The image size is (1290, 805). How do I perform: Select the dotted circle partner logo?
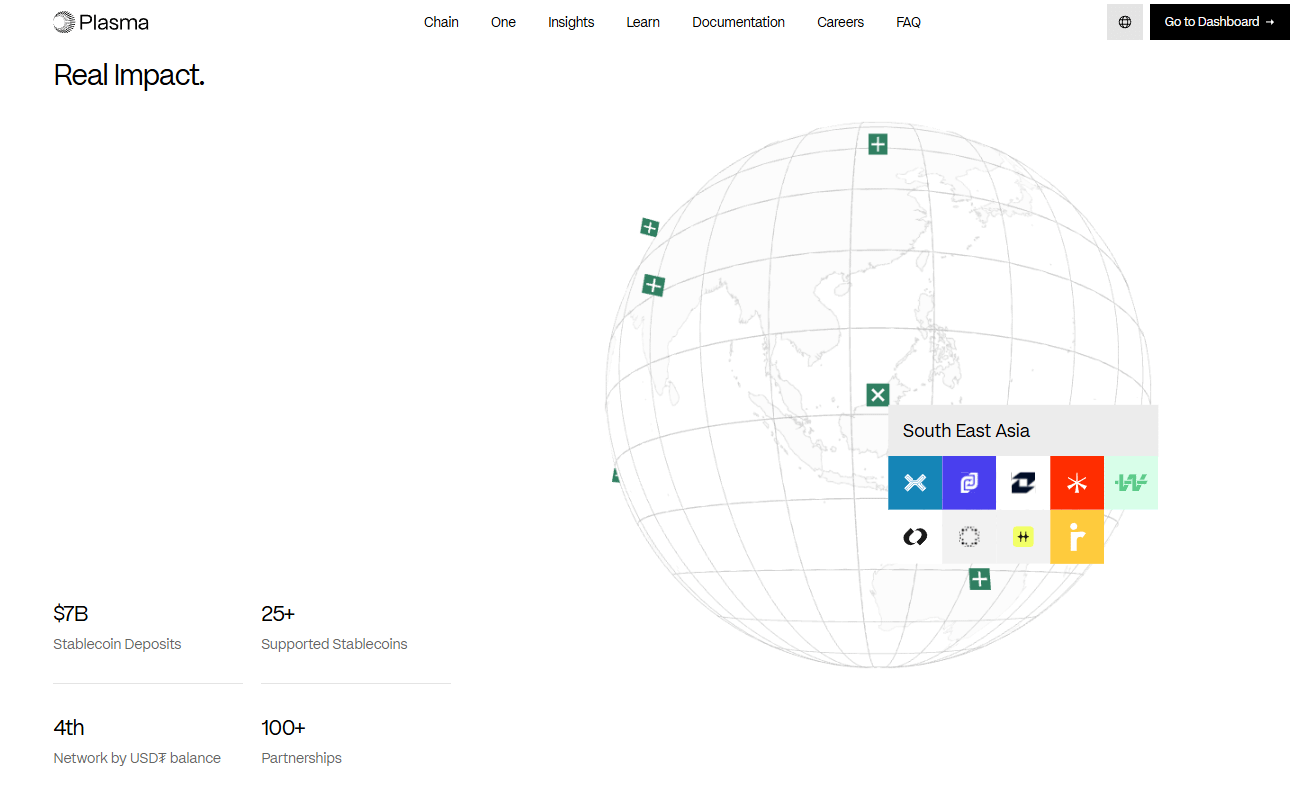coord(969,537)
